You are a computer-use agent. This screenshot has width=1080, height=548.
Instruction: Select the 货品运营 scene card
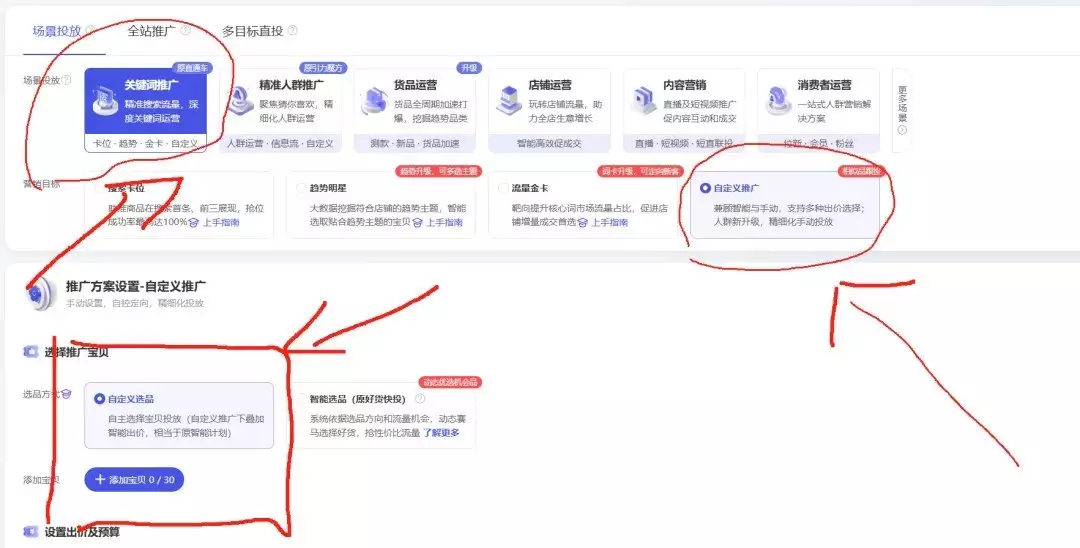(x=415, y=110)
